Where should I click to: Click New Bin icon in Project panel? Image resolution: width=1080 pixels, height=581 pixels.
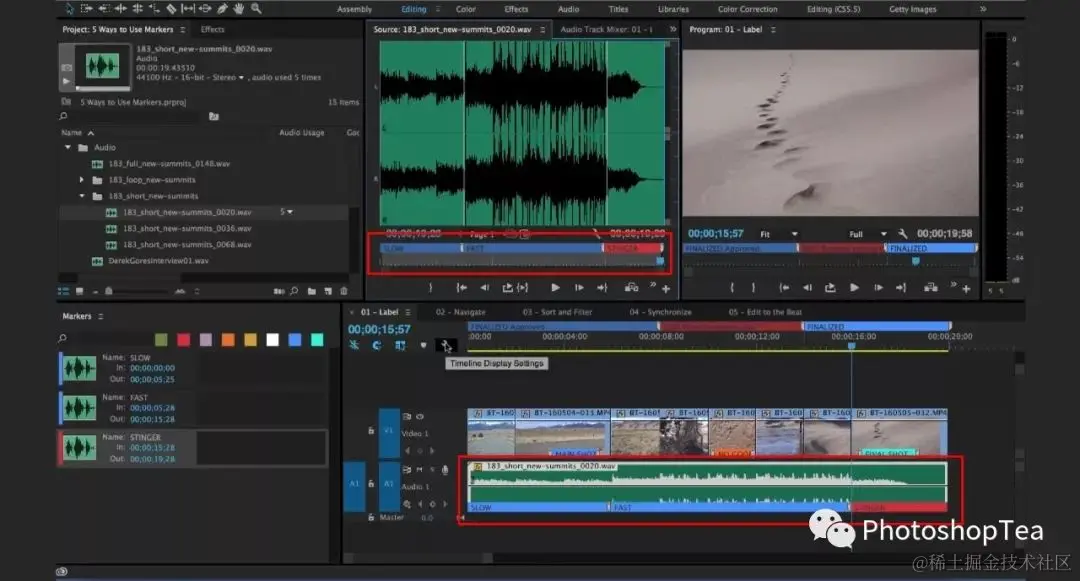[x=311, y=291]
